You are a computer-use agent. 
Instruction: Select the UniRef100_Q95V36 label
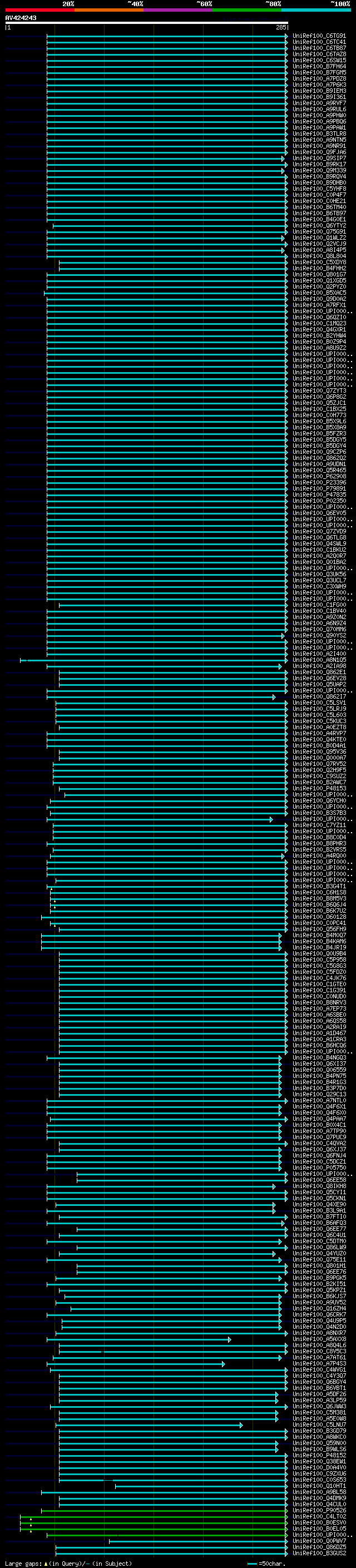click(319, 752)
